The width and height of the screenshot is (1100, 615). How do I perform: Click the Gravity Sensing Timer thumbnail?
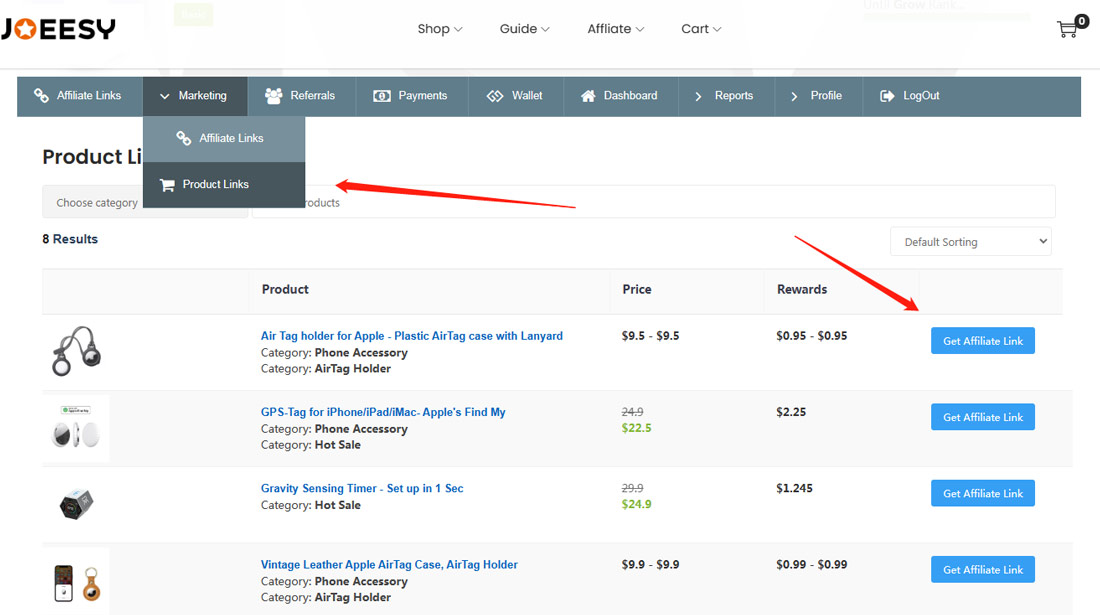(x=76, y=504)
